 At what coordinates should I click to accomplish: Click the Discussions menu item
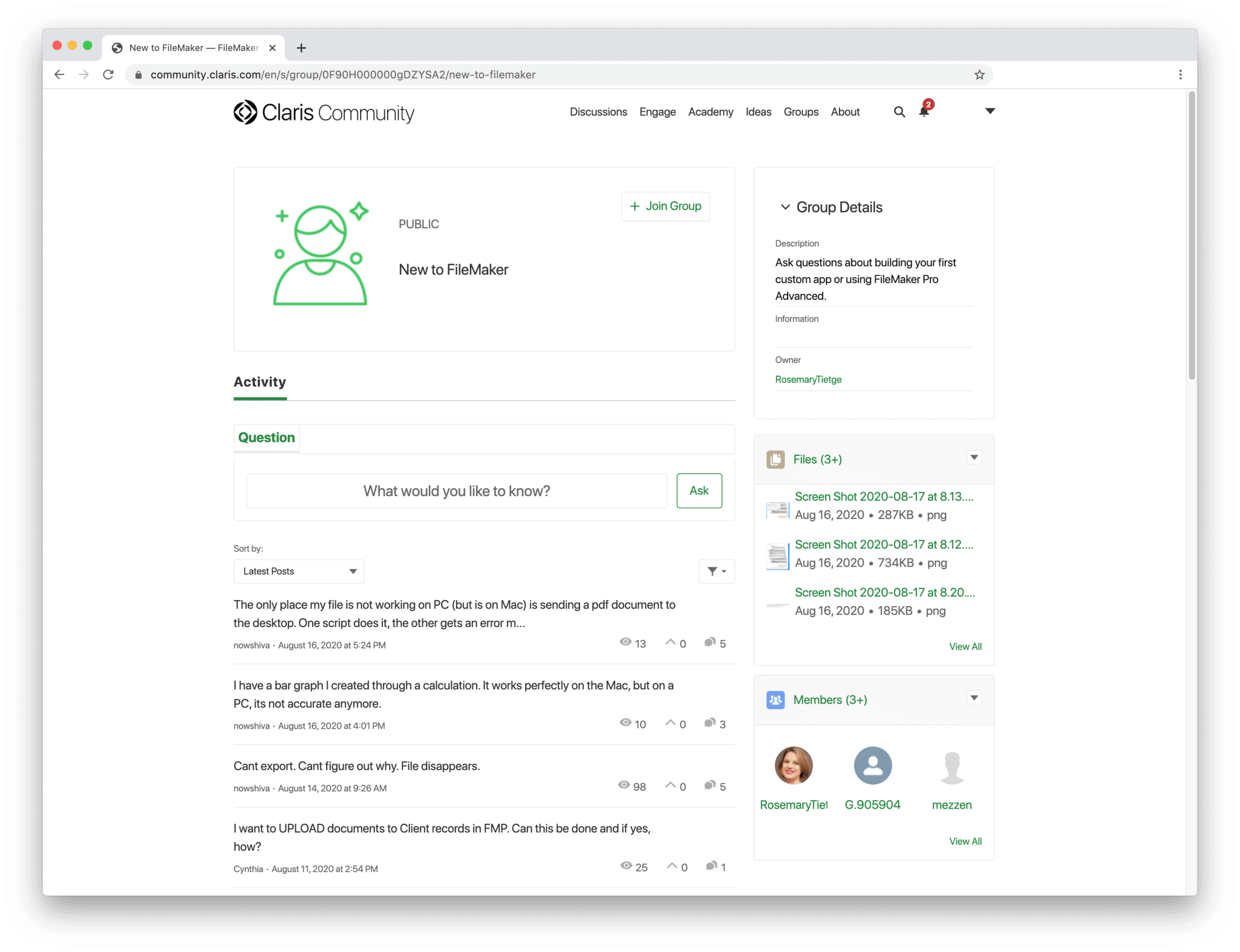[598, 112]
